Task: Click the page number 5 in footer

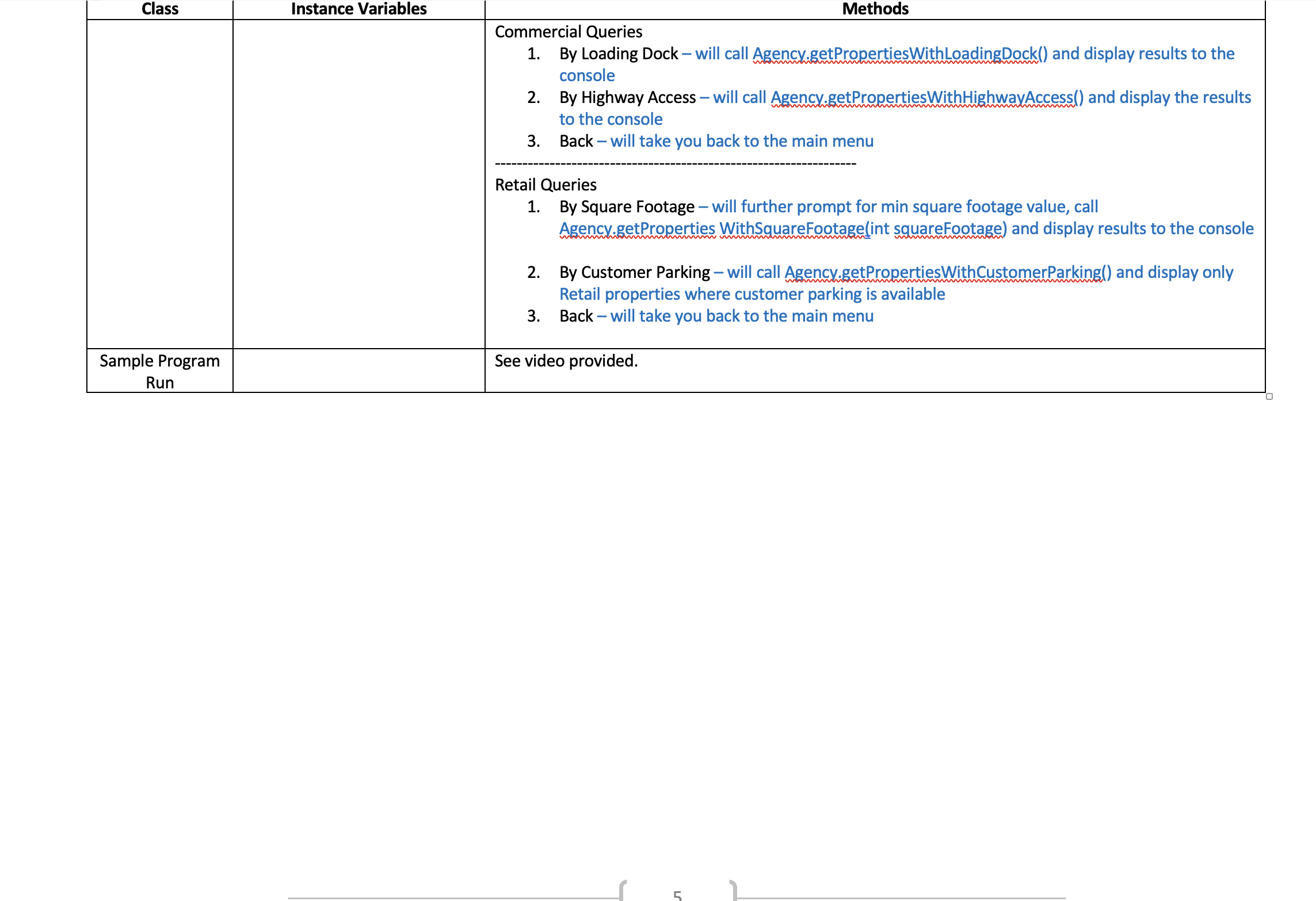Action: click(x=677, y=895)
